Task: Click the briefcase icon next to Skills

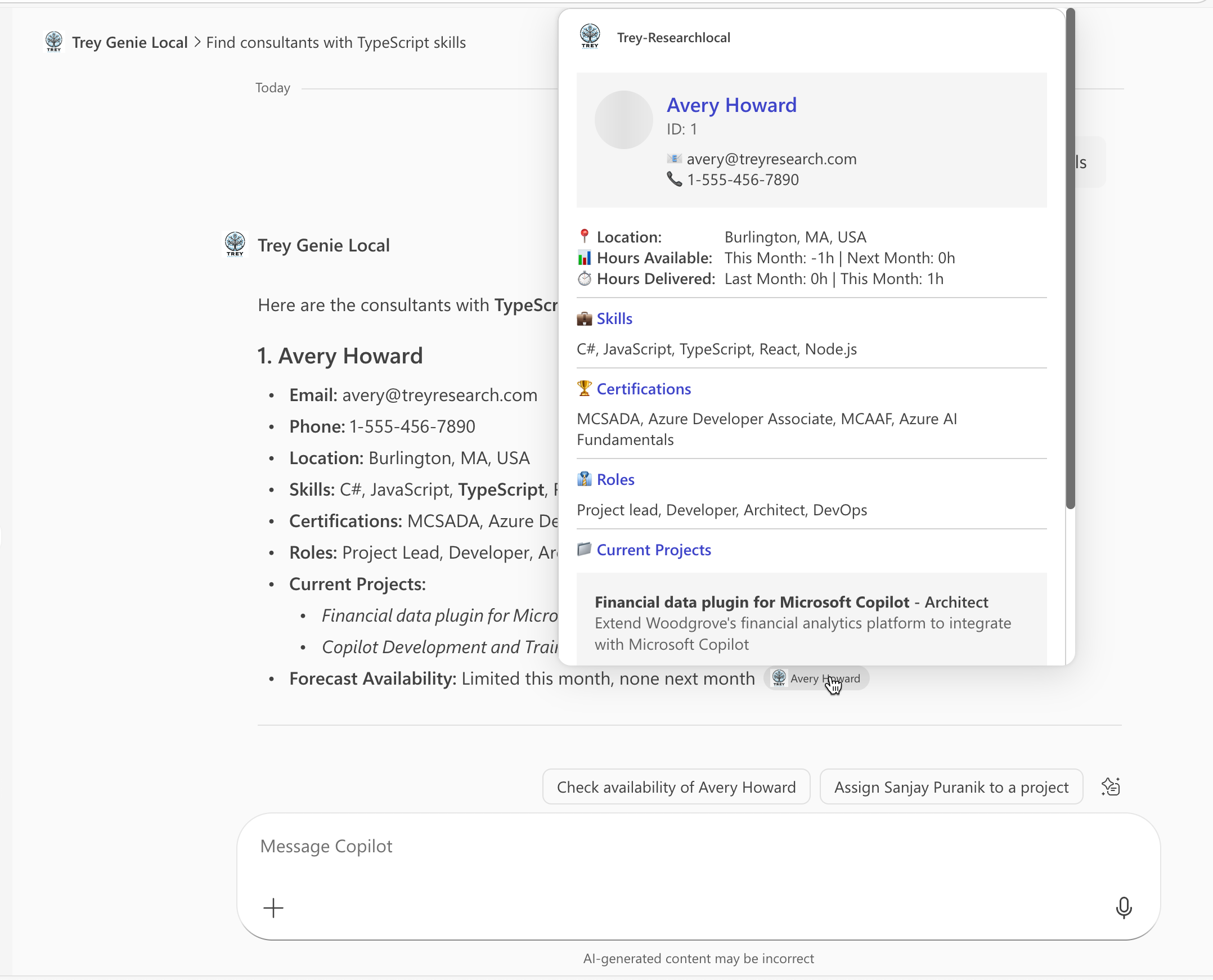Action: tap(585, 318)
